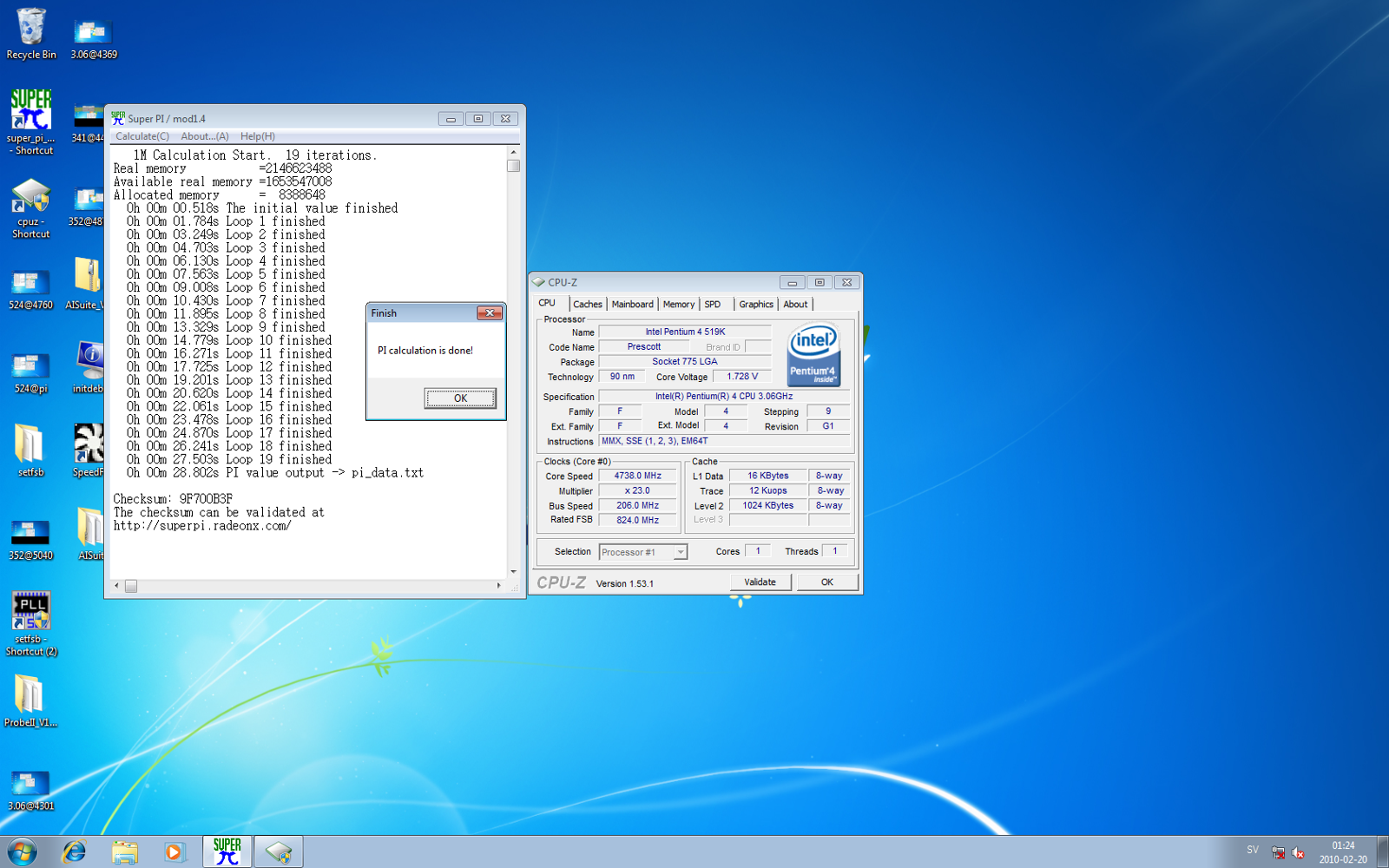Open the Recycle Bin desktop icon
The width and height of the screenshot is (1389, 868).
pyautogui.click(x=31, y=35)
